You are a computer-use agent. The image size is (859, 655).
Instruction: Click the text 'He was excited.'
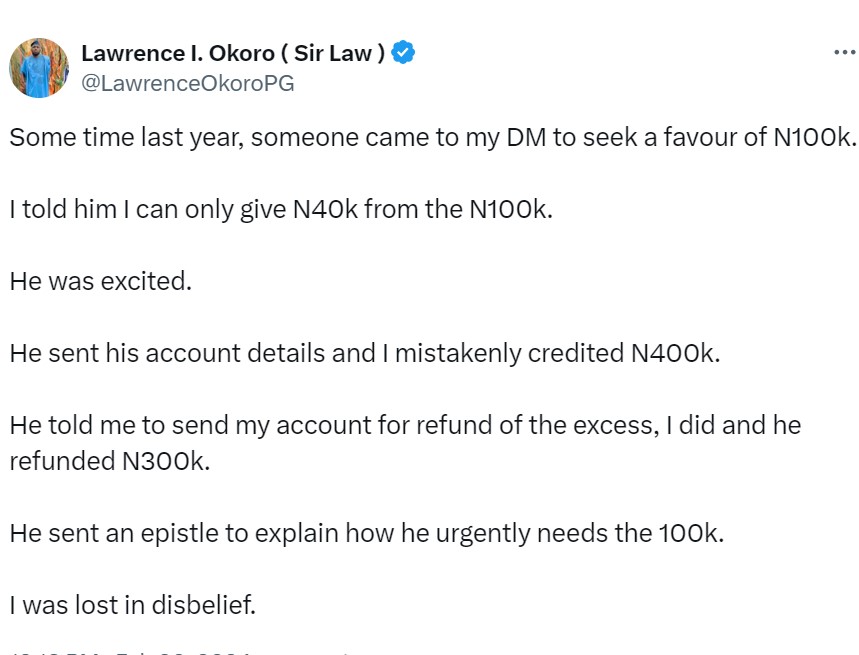100,281
